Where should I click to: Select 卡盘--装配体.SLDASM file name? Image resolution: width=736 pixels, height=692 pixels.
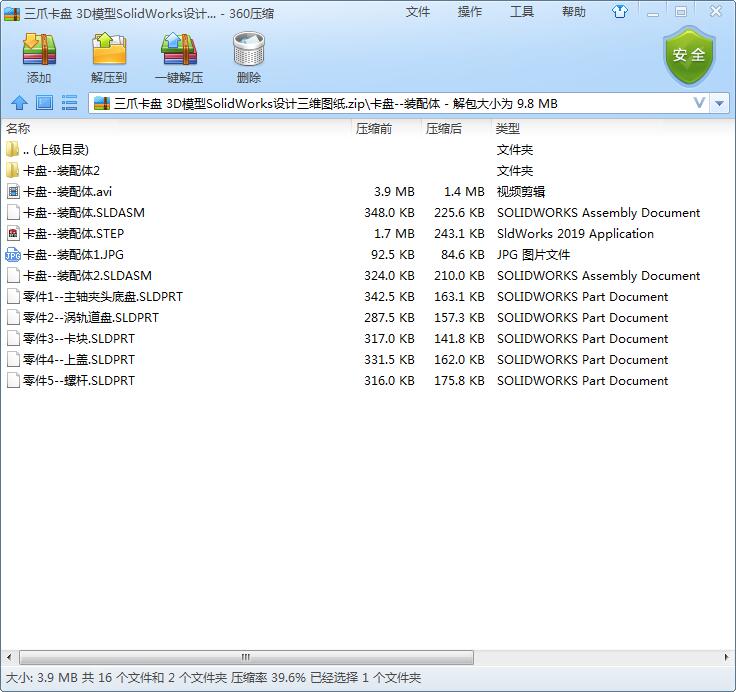coord(84,213)
